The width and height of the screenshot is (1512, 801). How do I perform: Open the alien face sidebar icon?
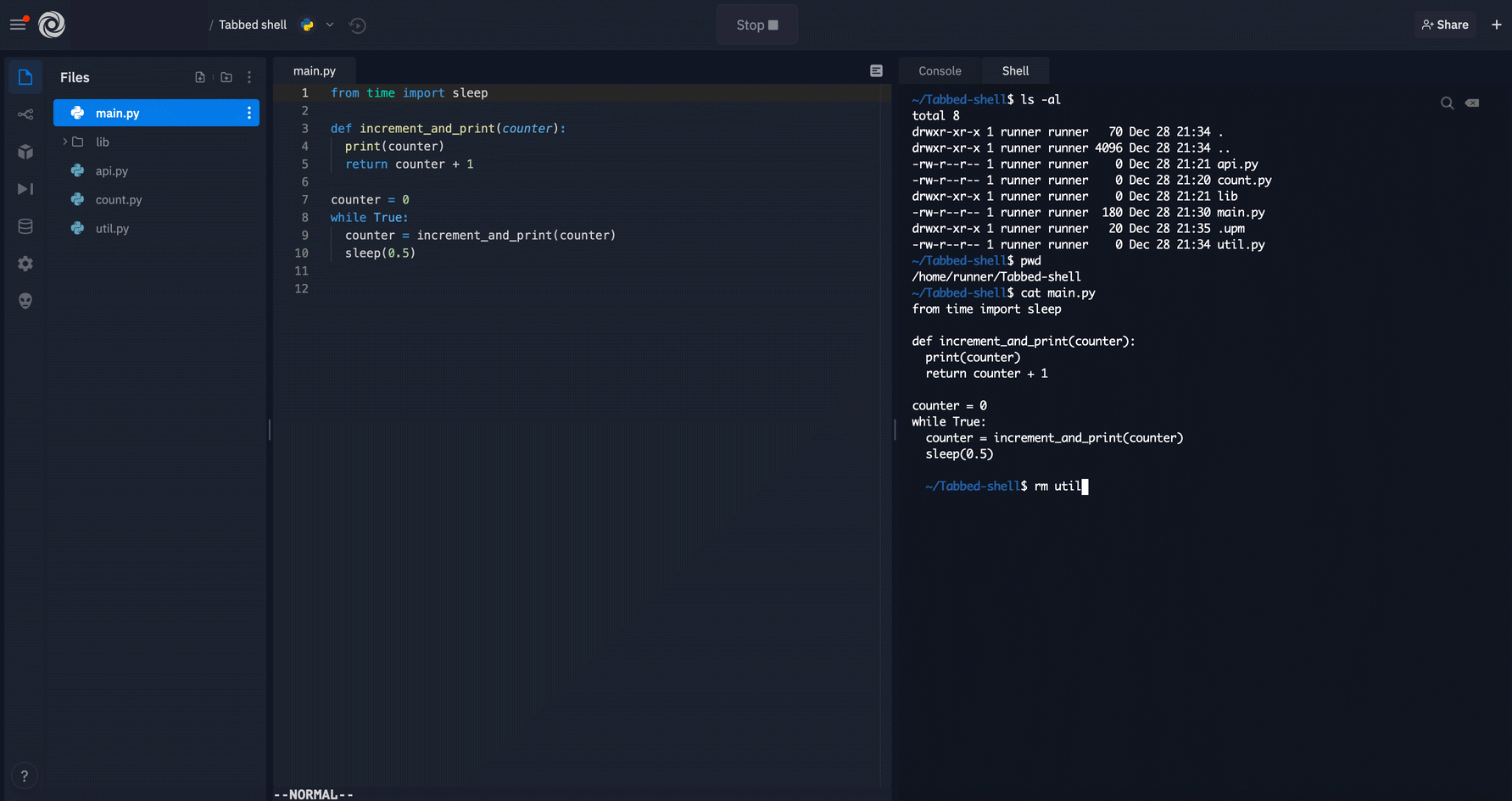[x=25, y=301]
